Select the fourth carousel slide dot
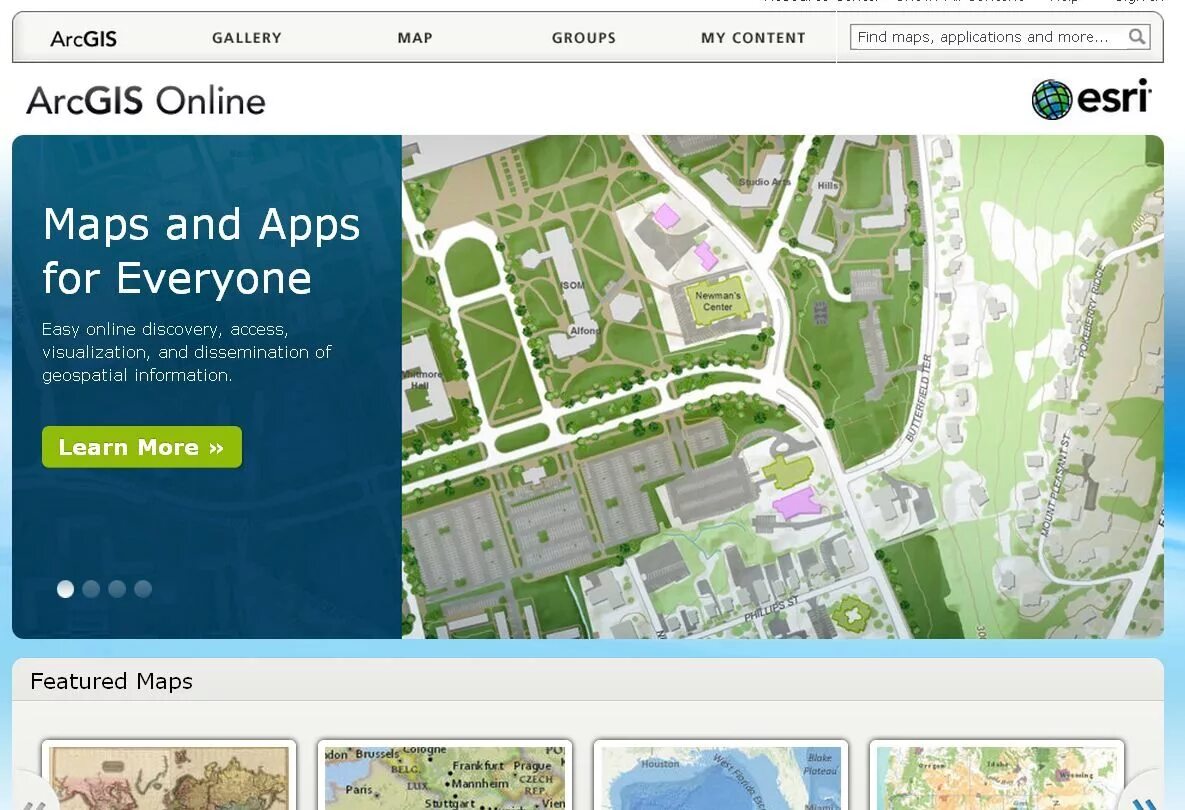Screen dimensions: 1185x810 tap(143, 589)
